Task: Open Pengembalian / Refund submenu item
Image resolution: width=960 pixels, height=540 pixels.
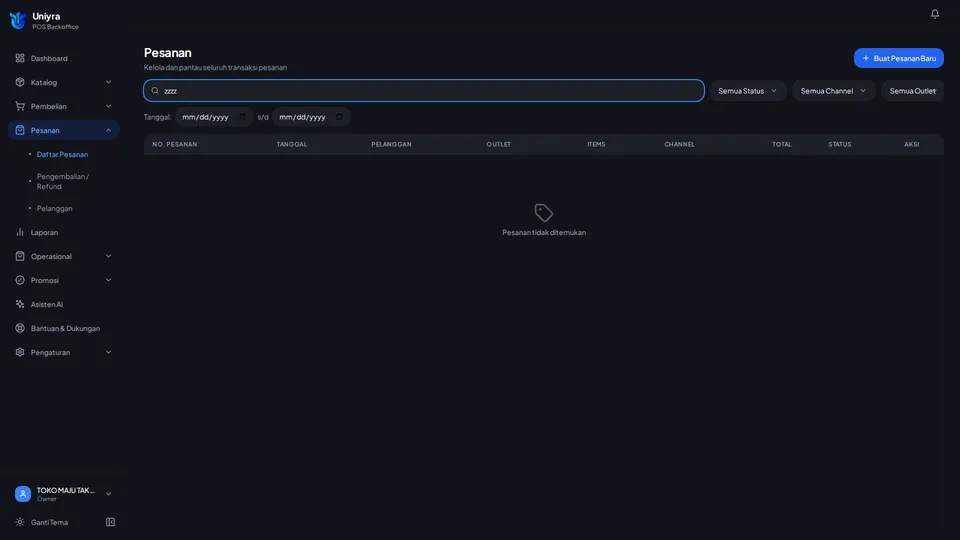Action: coord(63,181)
